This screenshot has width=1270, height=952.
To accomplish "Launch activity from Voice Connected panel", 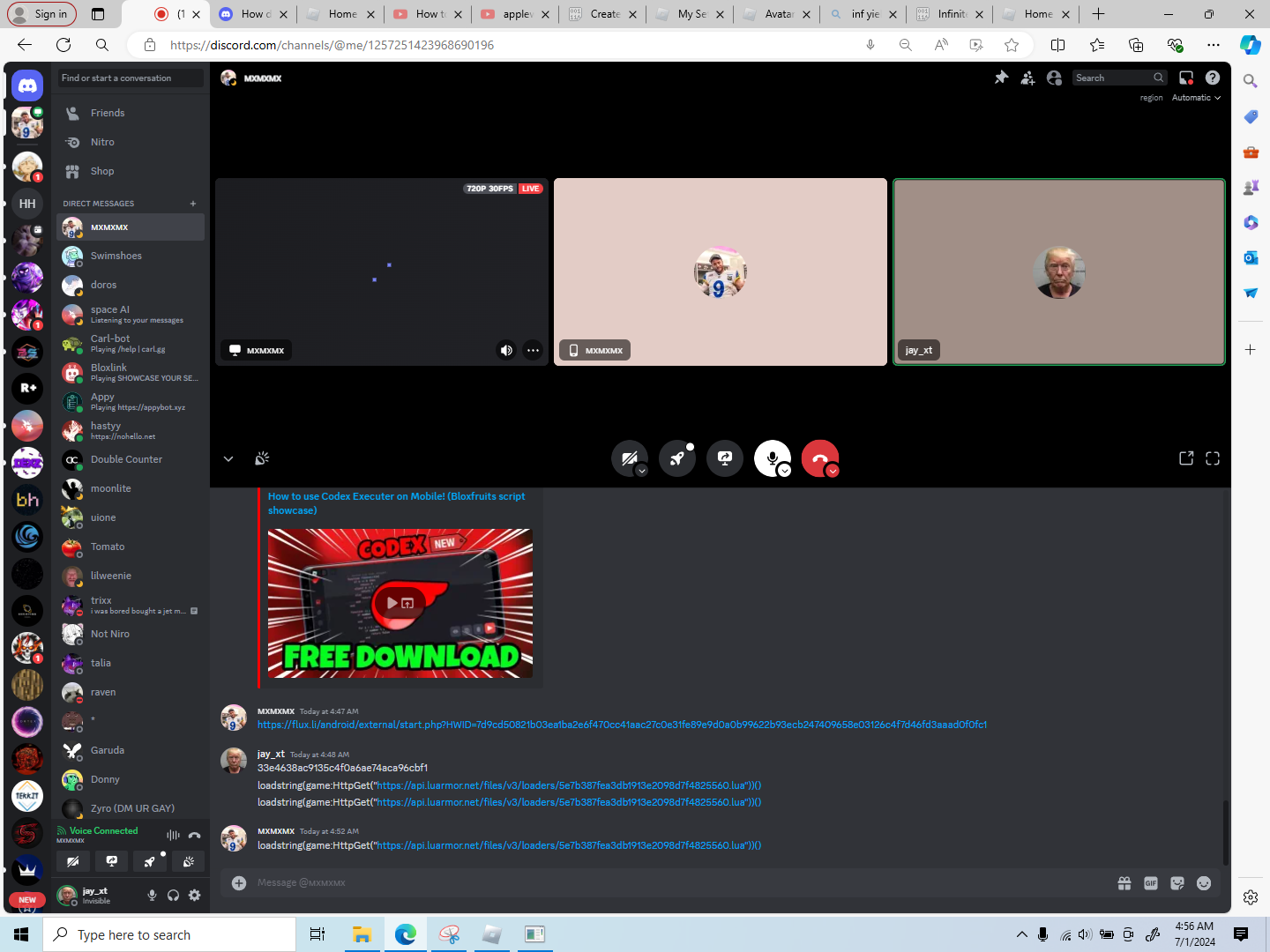I will (150, 861).
